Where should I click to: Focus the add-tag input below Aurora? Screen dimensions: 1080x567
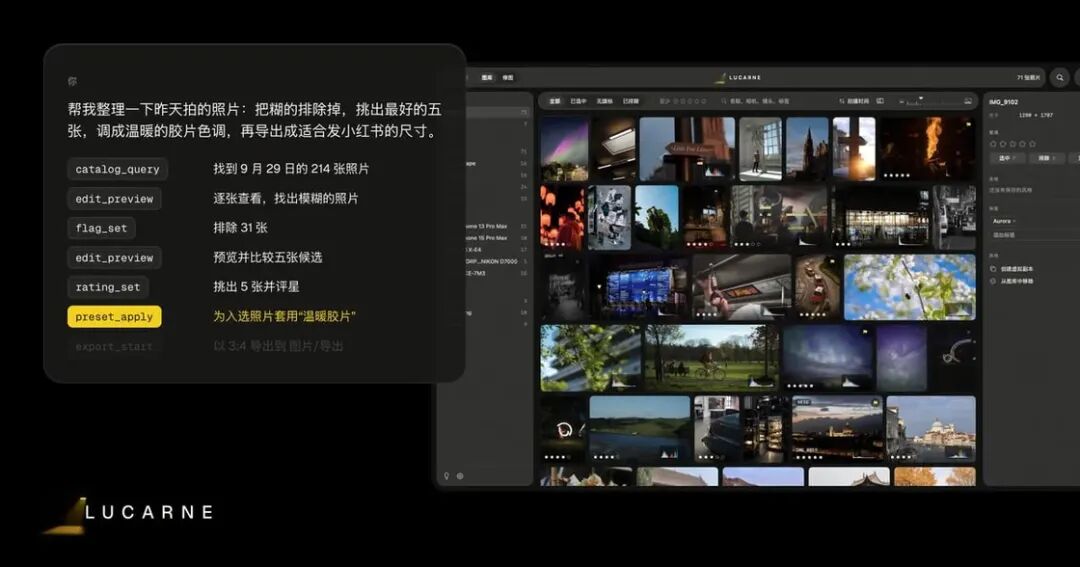coord(1033,236)
